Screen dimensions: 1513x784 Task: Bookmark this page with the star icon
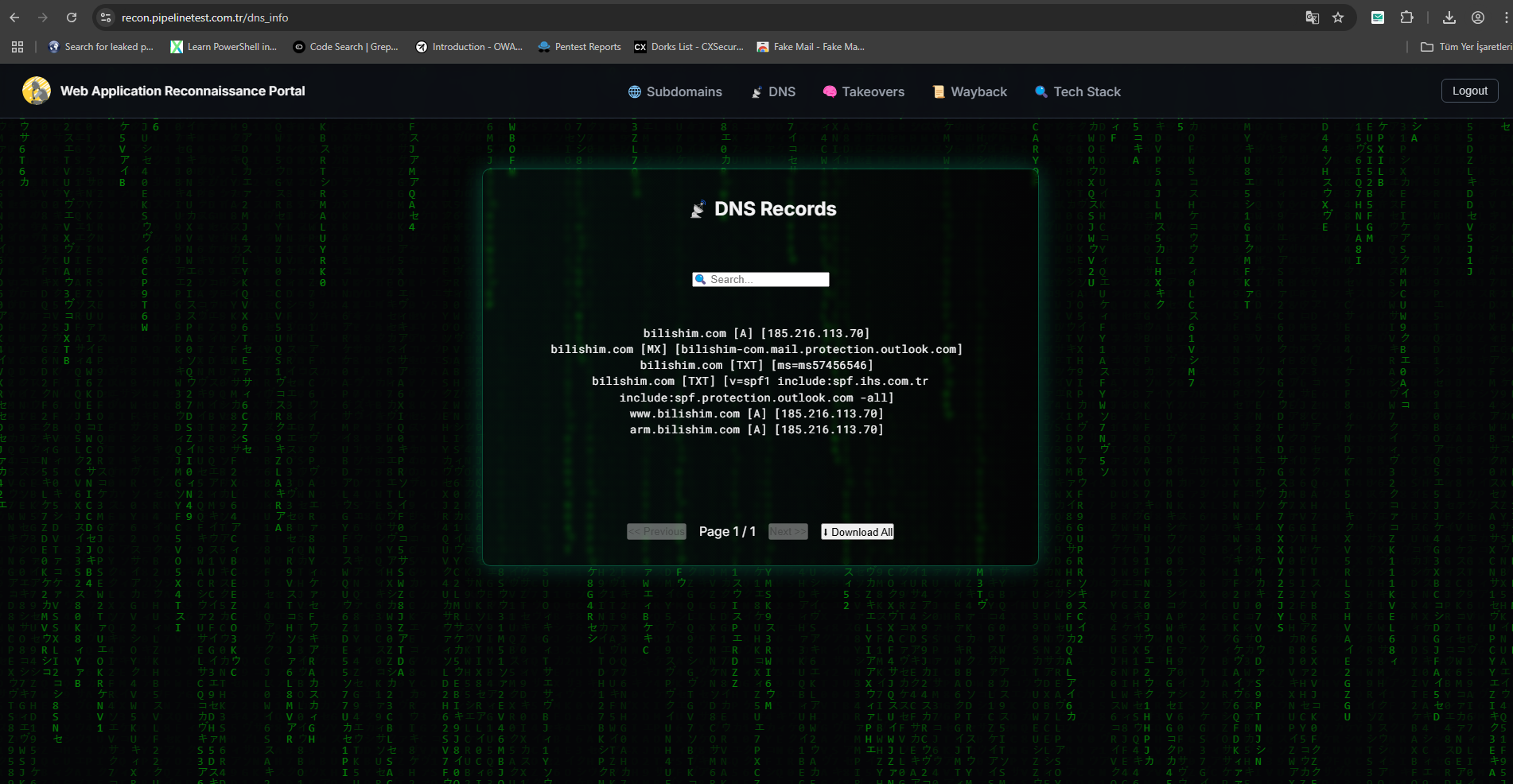[1338, 17]
